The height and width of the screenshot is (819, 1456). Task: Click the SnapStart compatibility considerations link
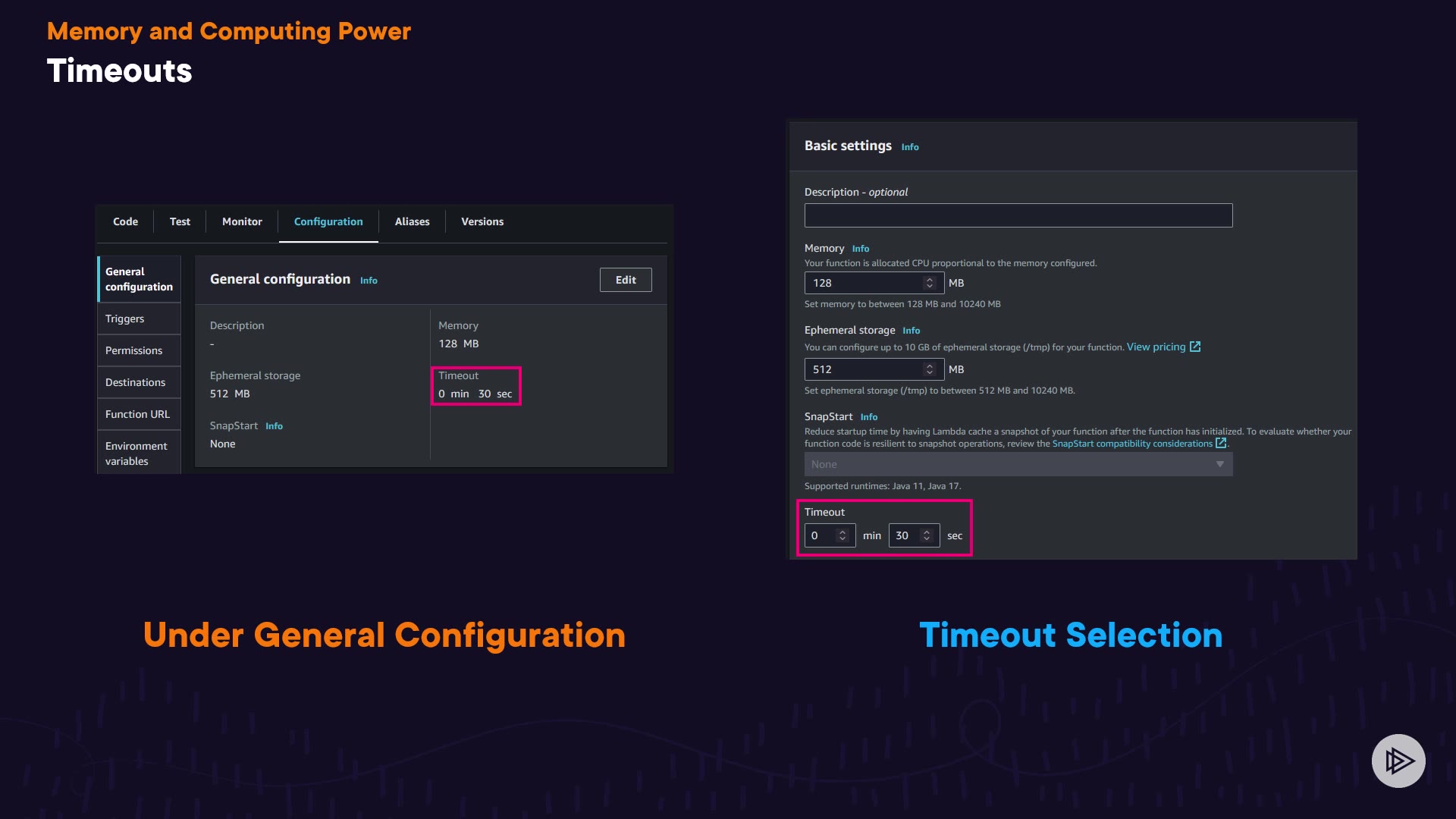1131,444
